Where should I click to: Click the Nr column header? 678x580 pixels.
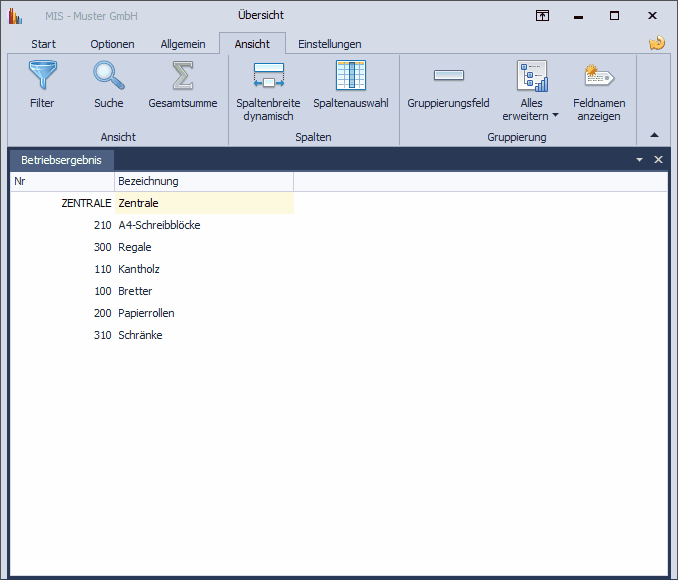click(x=62, y=181)
